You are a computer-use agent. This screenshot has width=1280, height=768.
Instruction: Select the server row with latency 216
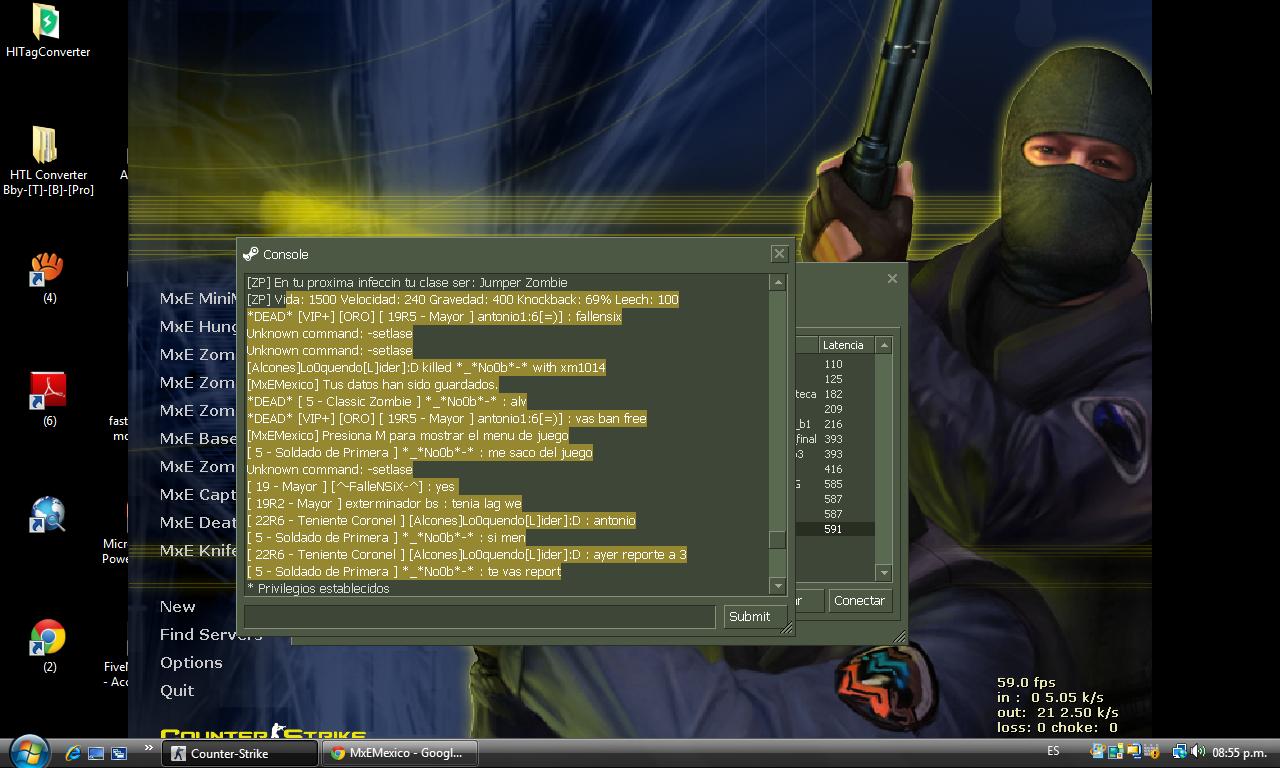point(835,424)
